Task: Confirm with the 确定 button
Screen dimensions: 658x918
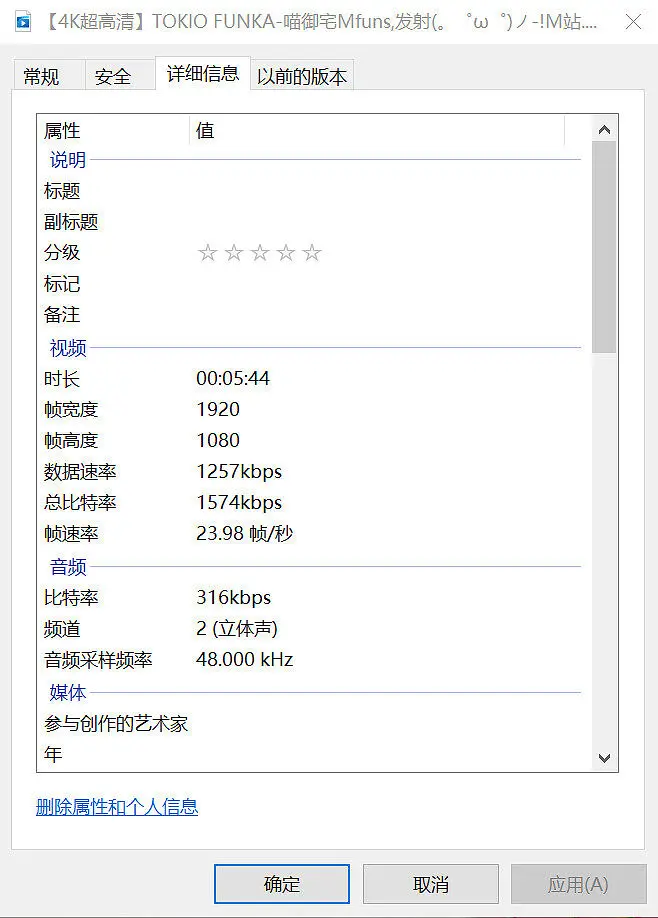Action: pos(282,884)
